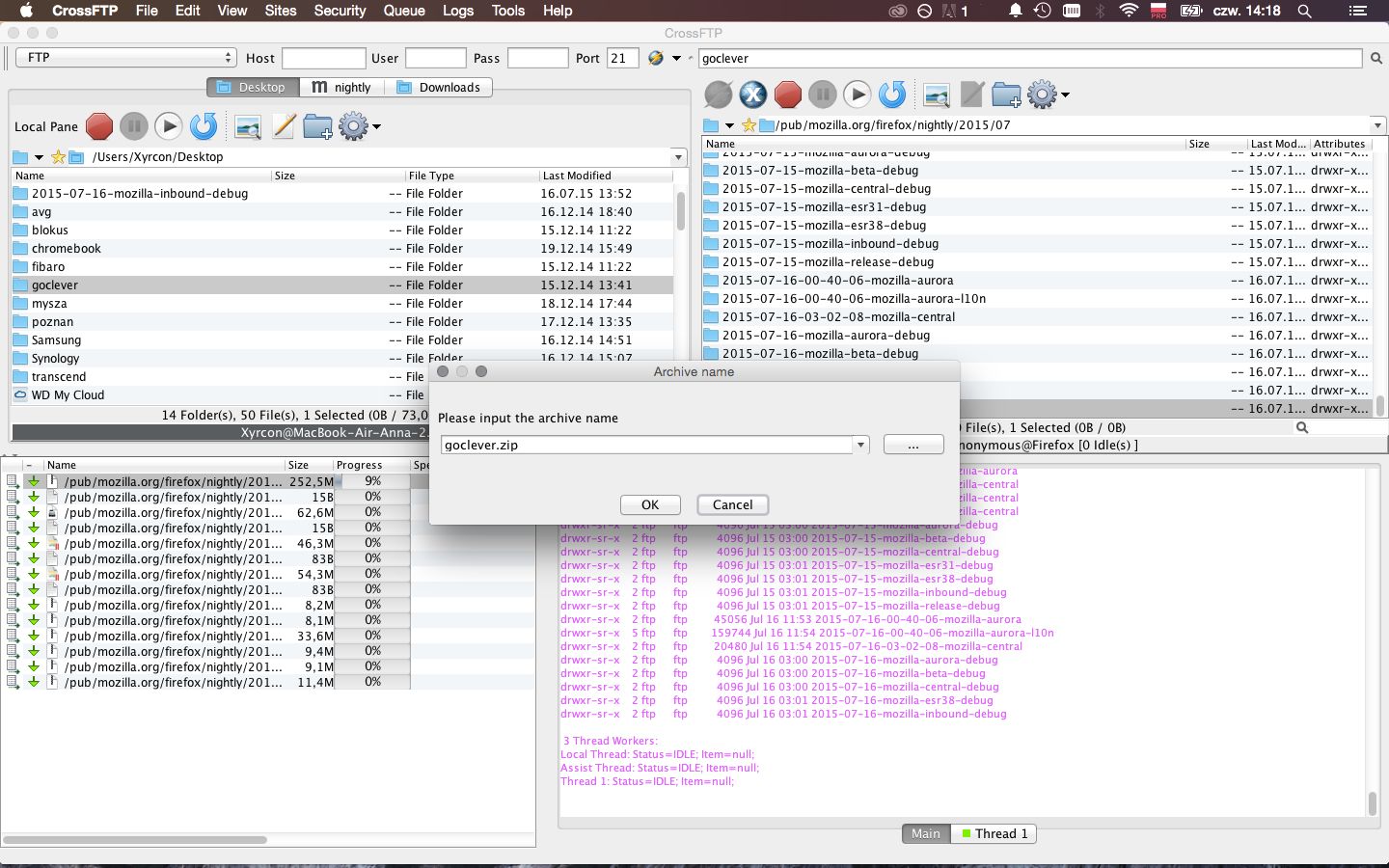Viewport: 1389px width, 868px height.
Task: Open the Sites menu
Action: (281, 11)
